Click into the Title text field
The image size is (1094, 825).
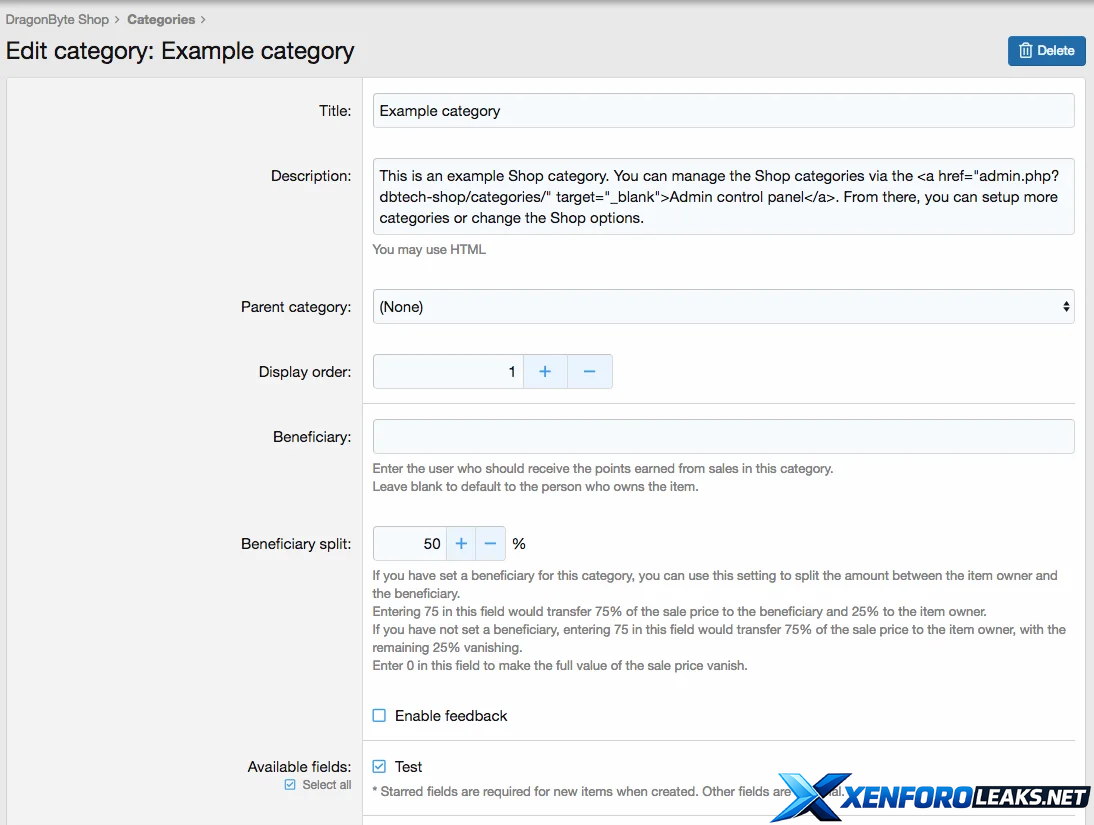723,111
